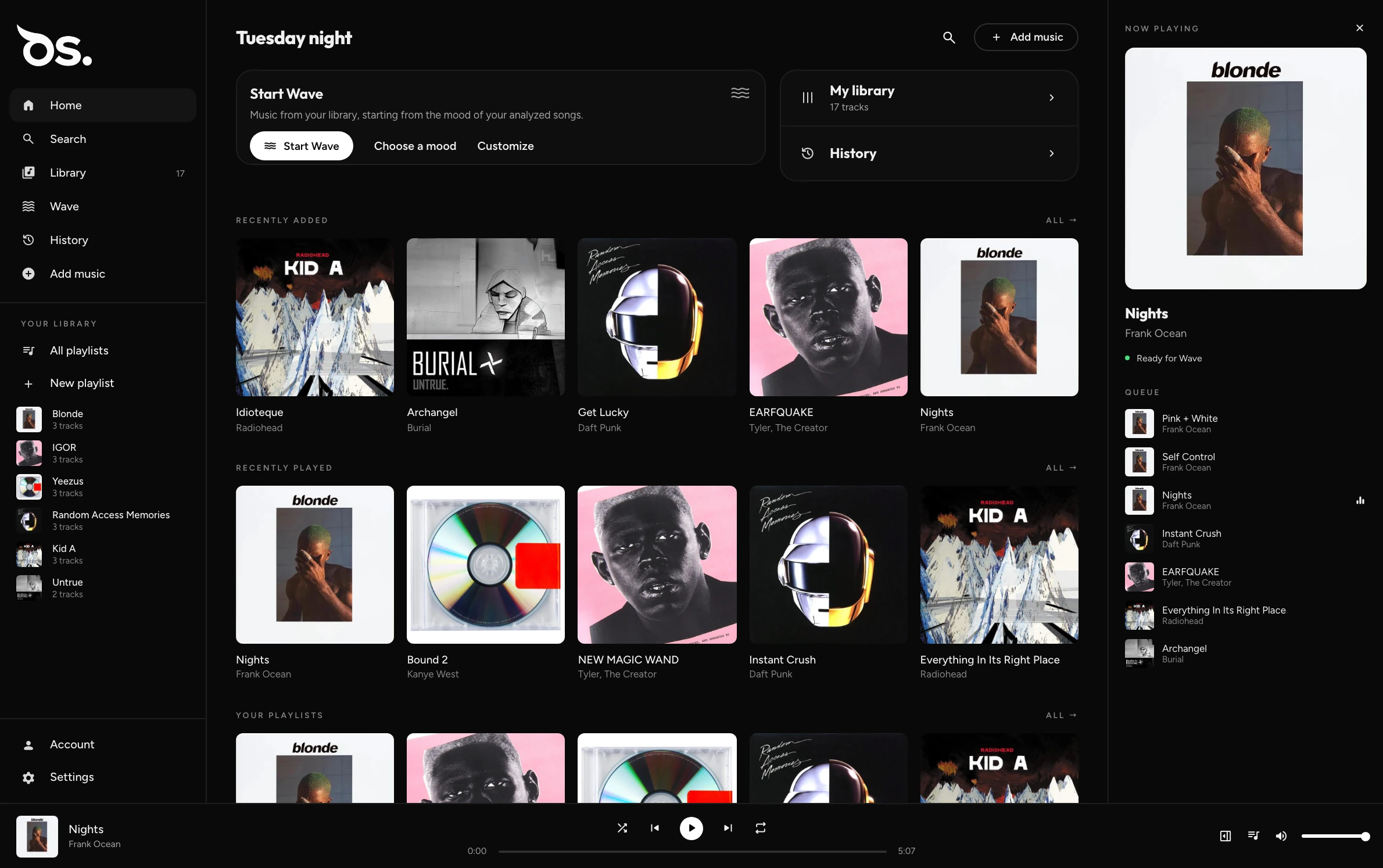Expand My library card chevron
This screenshot has height=868, width=1383.
pos(1051,98)
